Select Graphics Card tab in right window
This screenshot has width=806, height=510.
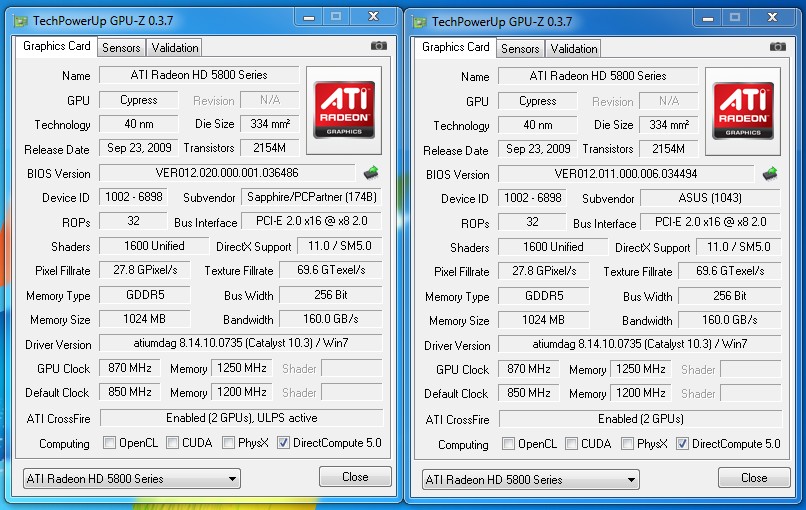(455, 47)
